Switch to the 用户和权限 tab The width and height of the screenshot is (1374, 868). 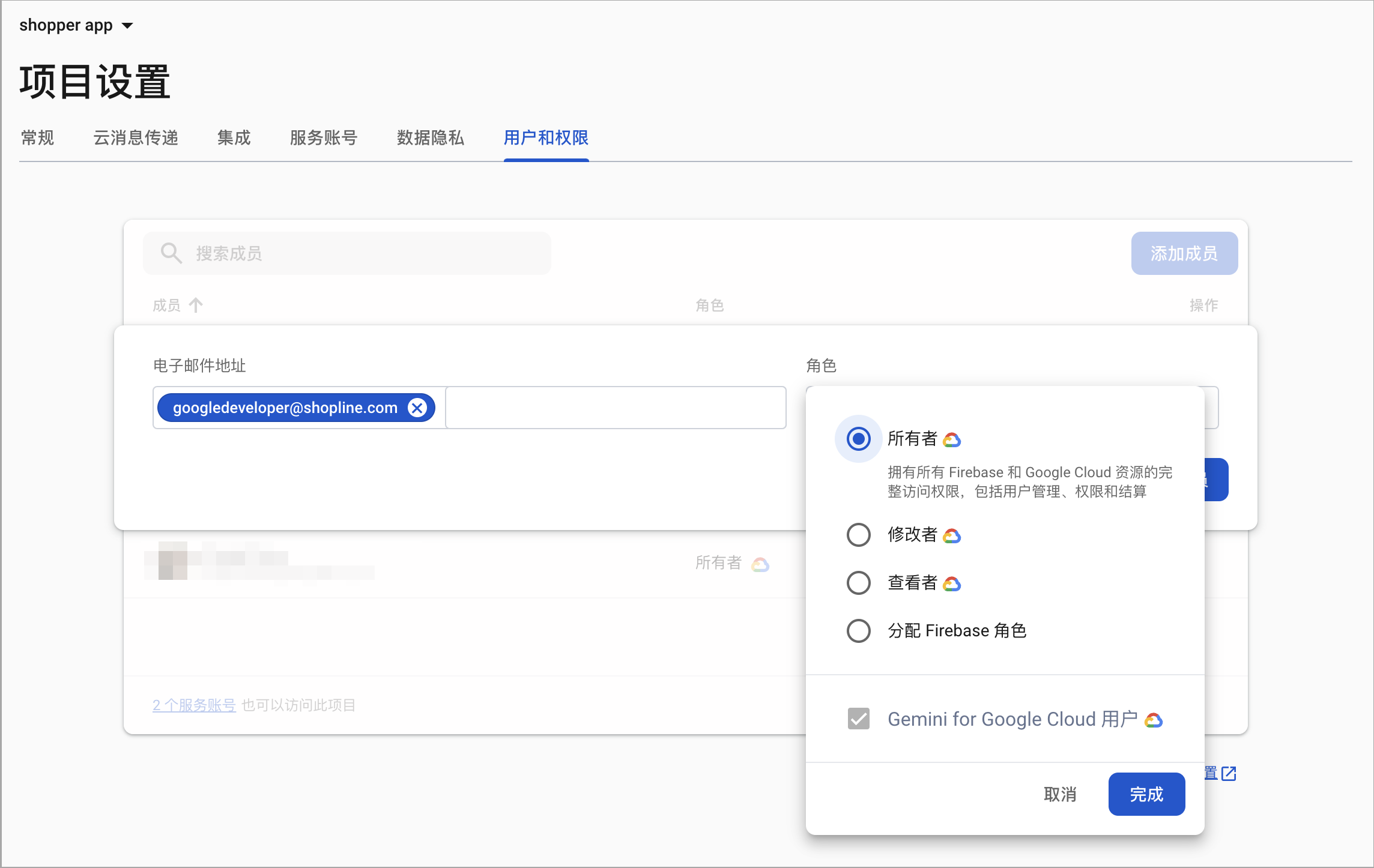tap(546, 138)
